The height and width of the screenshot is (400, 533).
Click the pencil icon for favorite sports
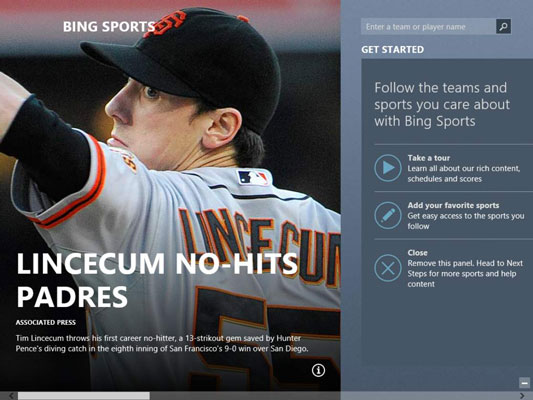[388, 215]
